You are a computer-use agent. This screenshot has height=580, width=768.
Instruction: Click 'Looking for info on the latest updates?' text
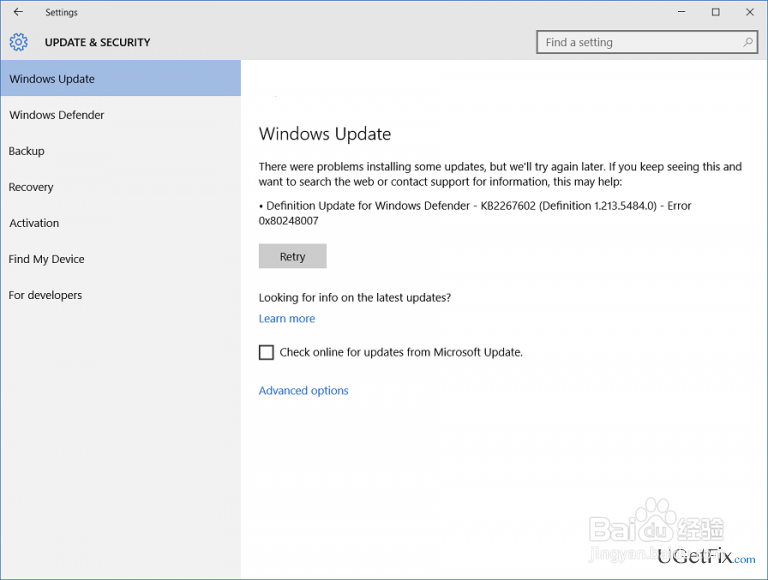355,298
